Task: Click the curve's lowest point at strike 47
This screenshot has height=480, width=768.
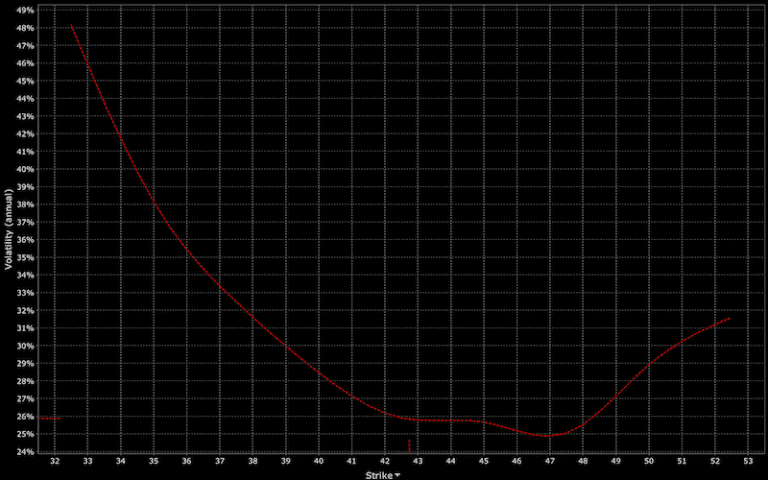Action: pos(550,435)
